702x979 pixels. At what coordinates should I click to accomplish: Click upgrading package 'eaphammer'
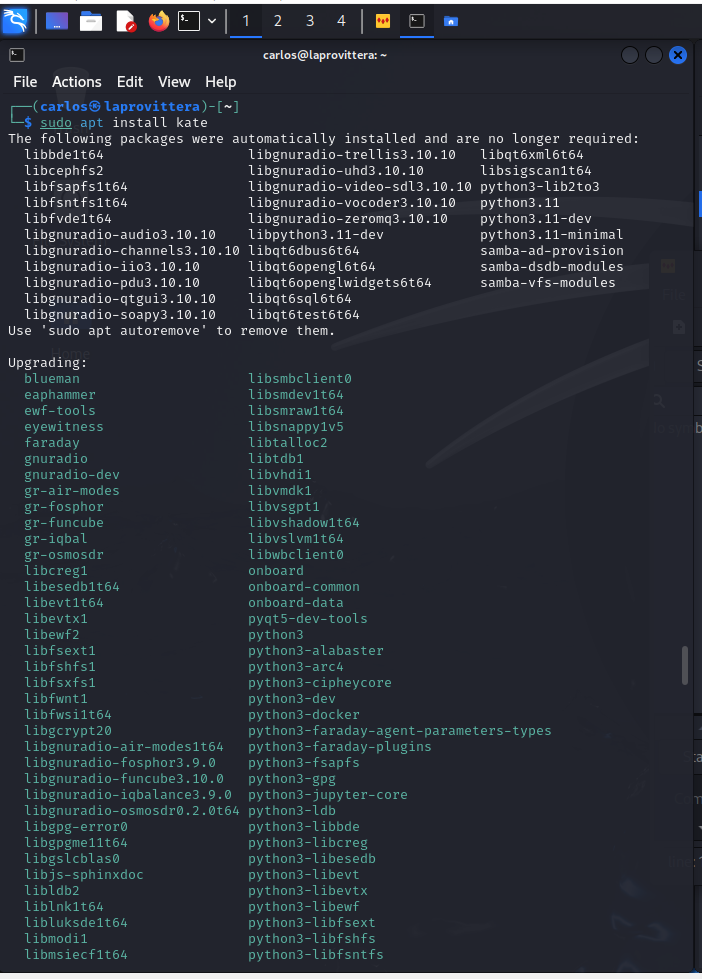coord(60,395)
